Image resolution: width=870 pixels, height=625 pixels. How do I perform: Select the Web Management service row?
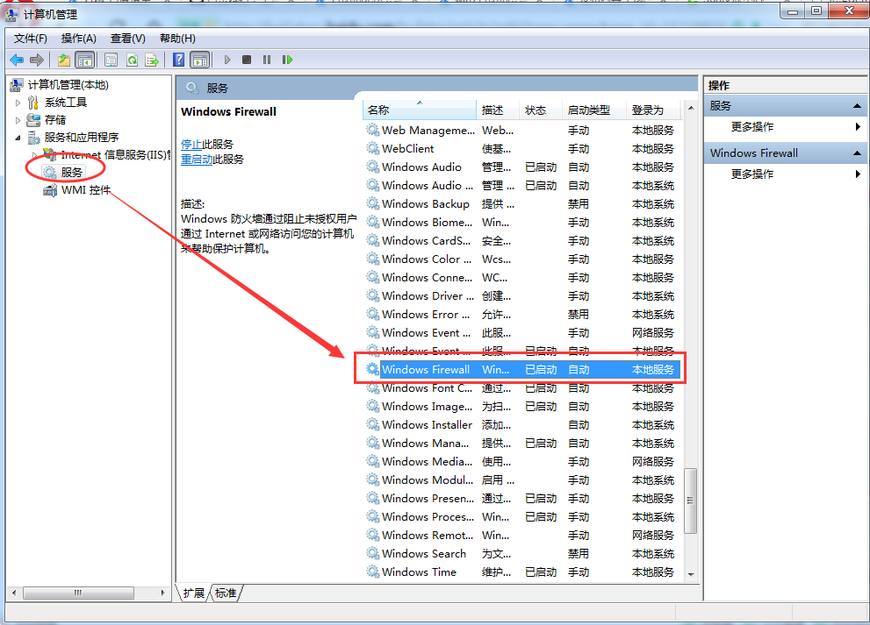pyautogui.click(x=522, y=130)
